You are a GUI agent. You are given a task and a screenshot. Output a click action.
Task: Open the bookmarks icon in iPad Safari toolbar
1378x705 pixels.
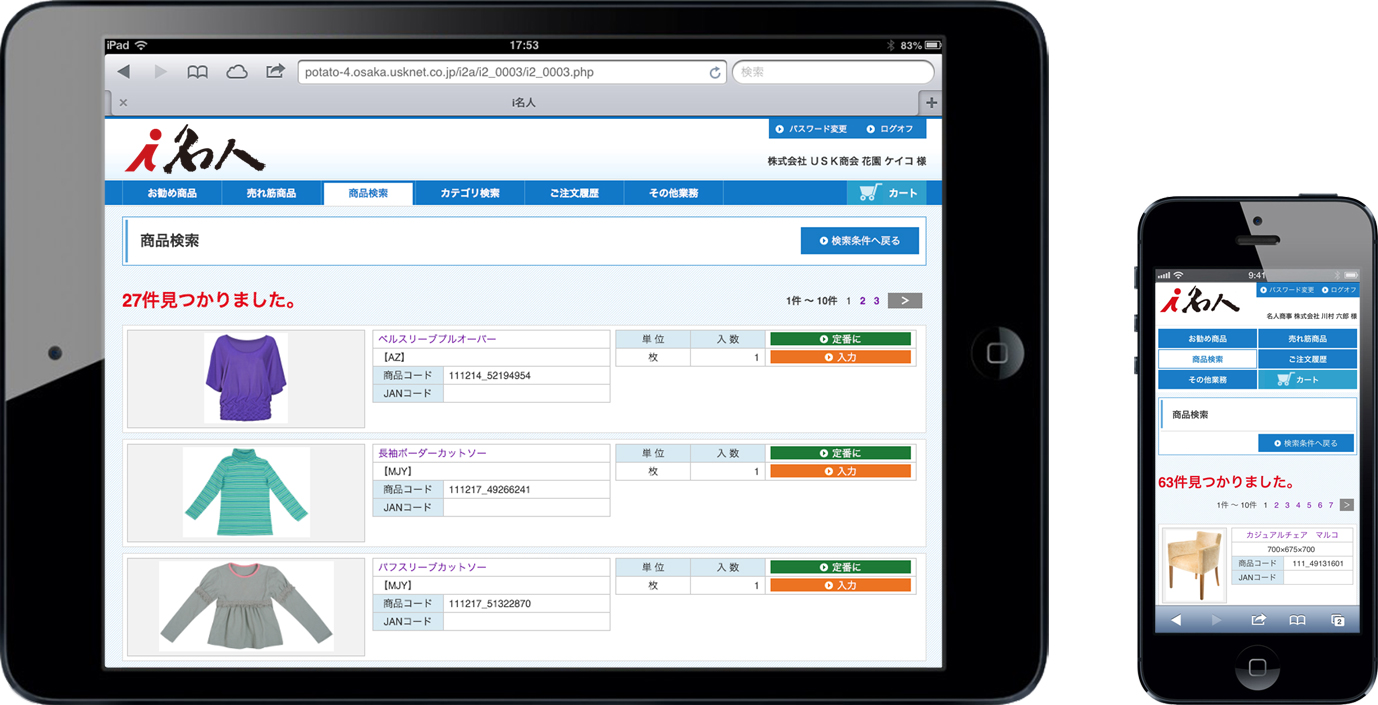198,72
